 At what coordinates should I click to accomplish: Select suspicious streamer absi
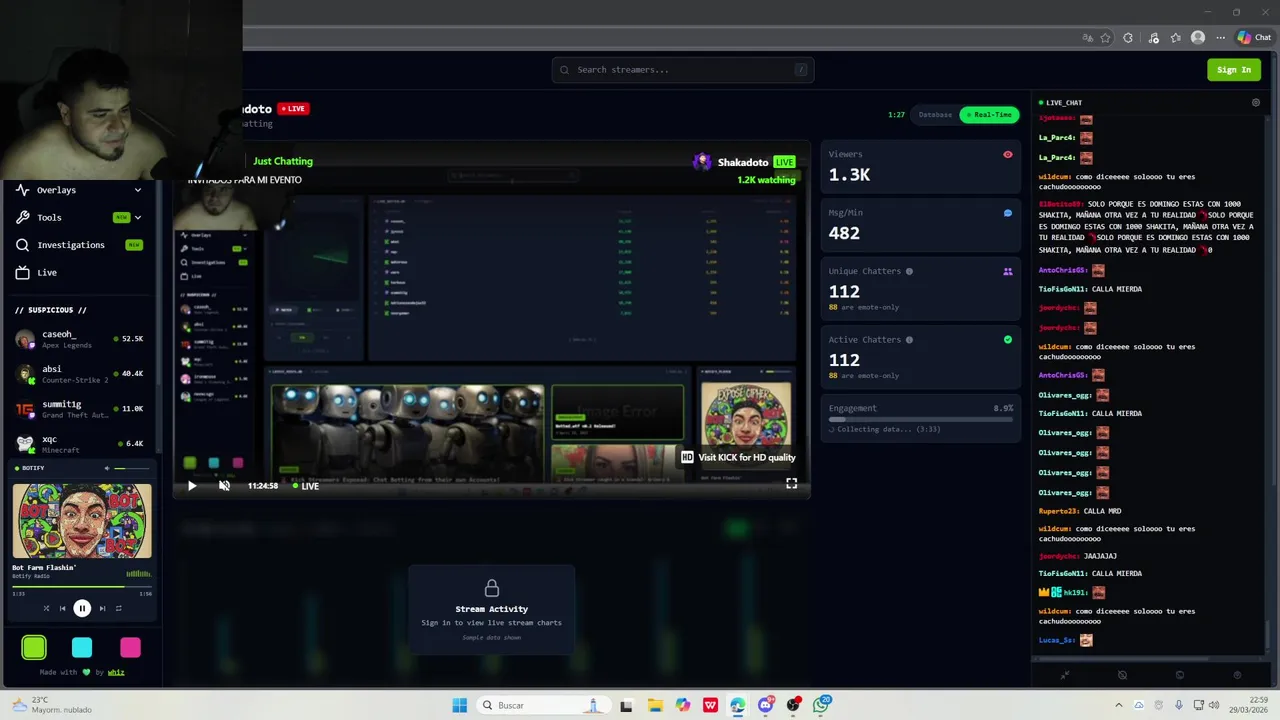click(80, 374)
